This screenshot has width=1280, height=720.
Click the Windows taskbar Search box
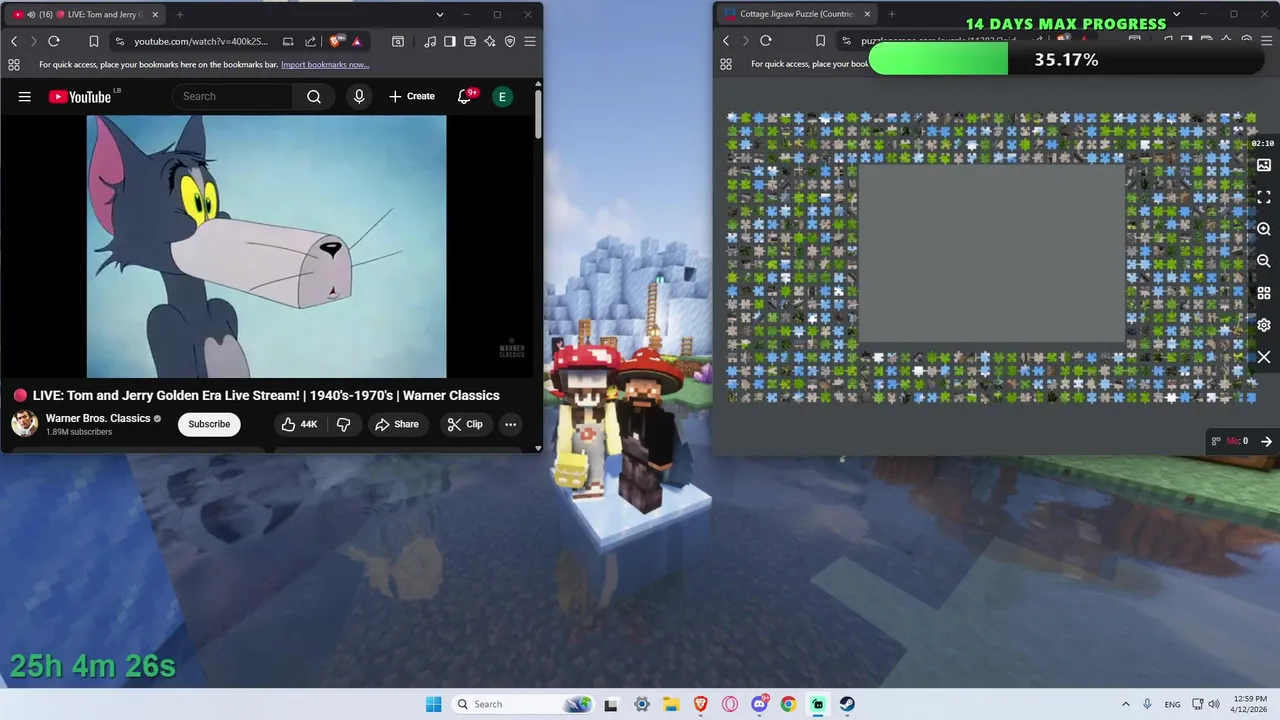click(522, 704)
